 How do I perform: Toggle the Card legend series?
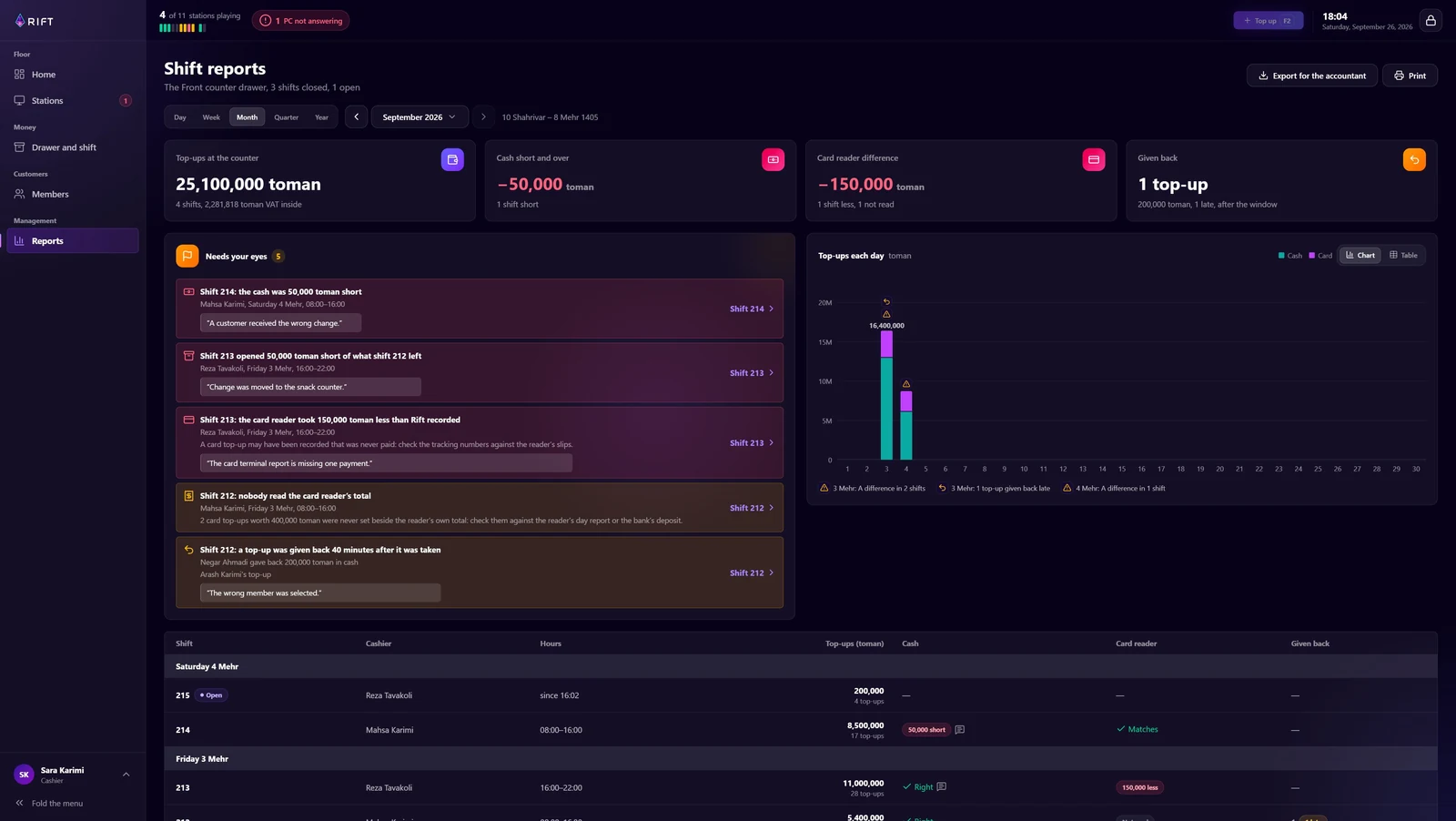pos(1320,256)
